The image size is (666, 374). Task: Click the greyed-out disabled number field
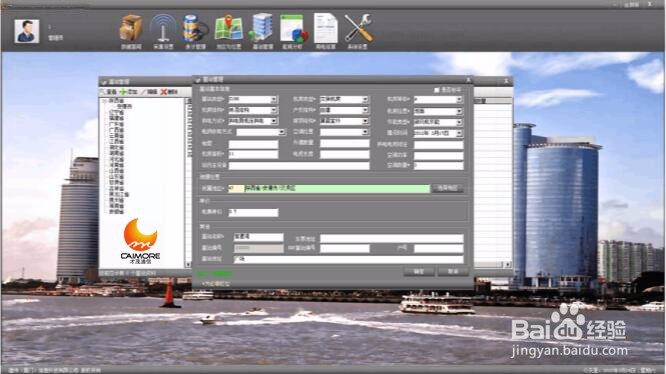click(258, 248)
